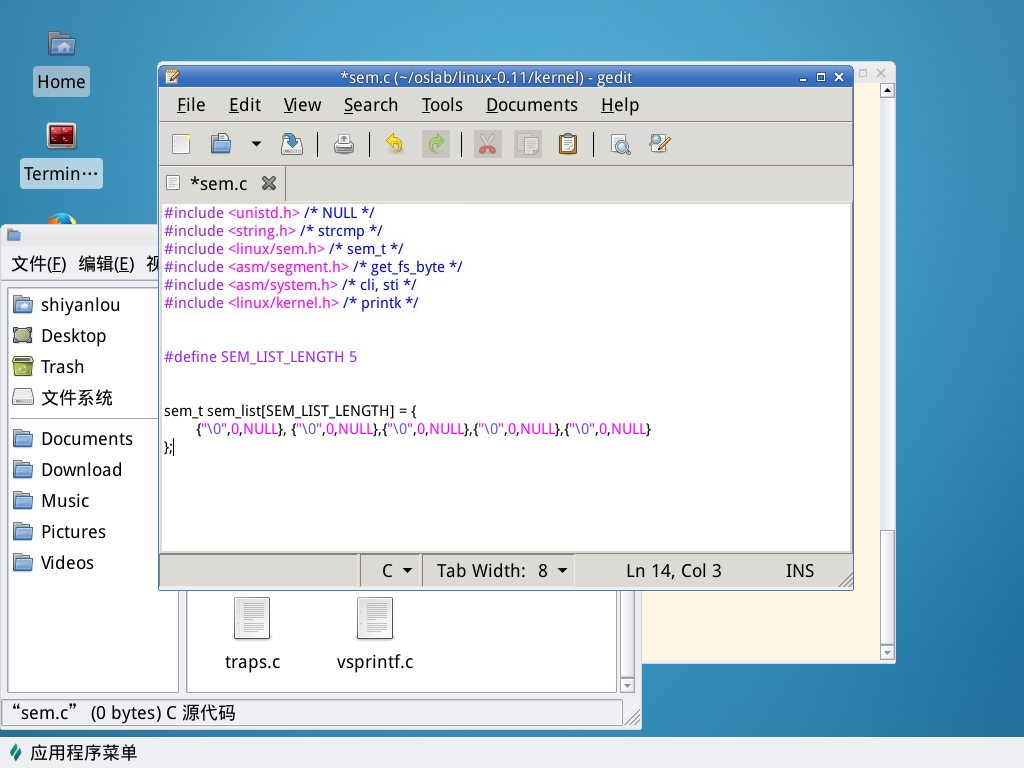Open the Documents menu
Image resolution: width=1024 pixels, height=768 pixels.
pos(531,105)
